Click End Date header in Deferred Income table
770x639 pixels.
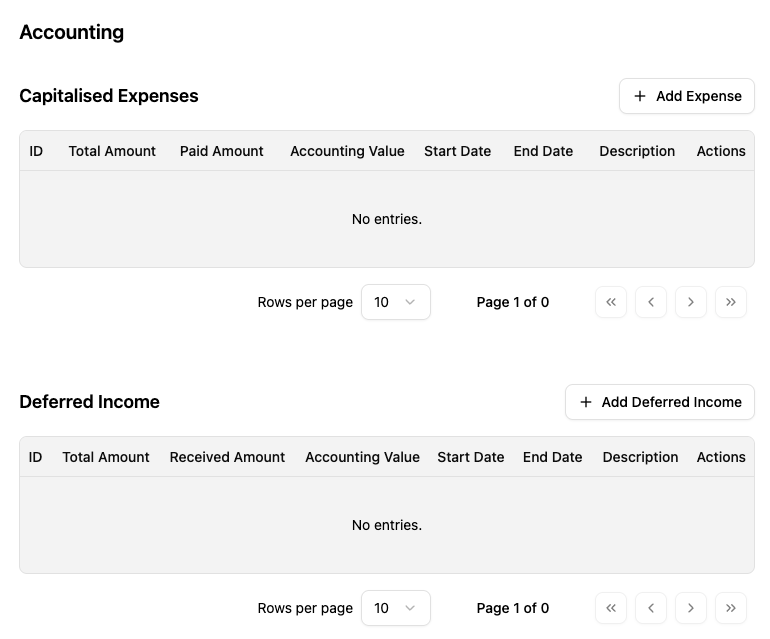pyautogui.click(x=552, y=457)
